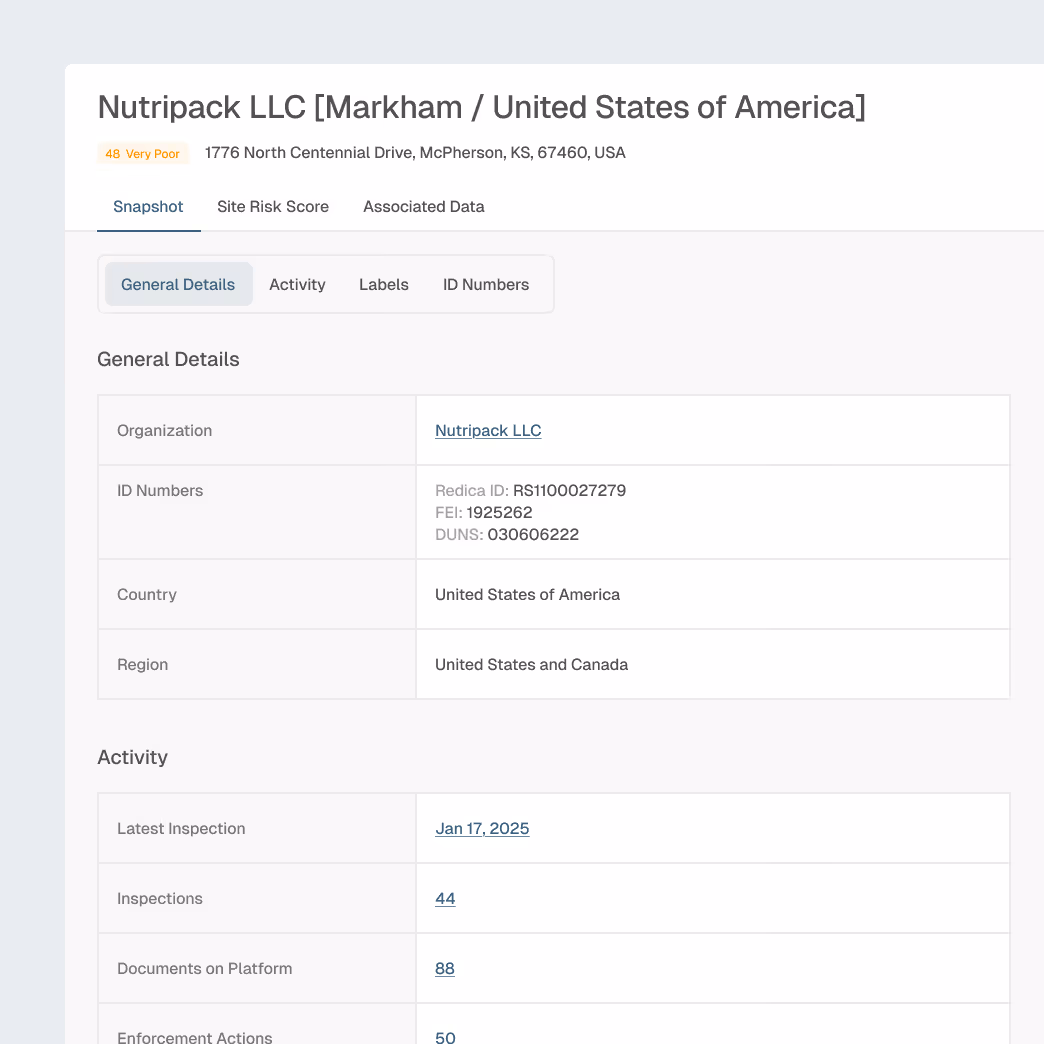Image resolution: width=1044 pixels, height=1044 pixels.
Task: Switch to the Activity section tab
Action: click(x=297, y=284)
